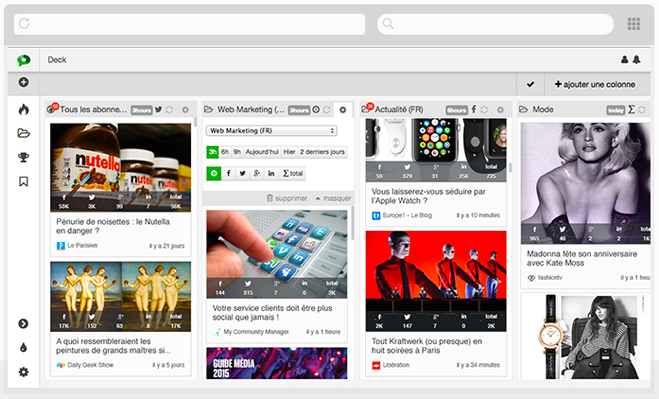The width and height of the screenshot is (659, 399).
Task: Open the settings gear in left sidebar
Action: pos(24,372)
